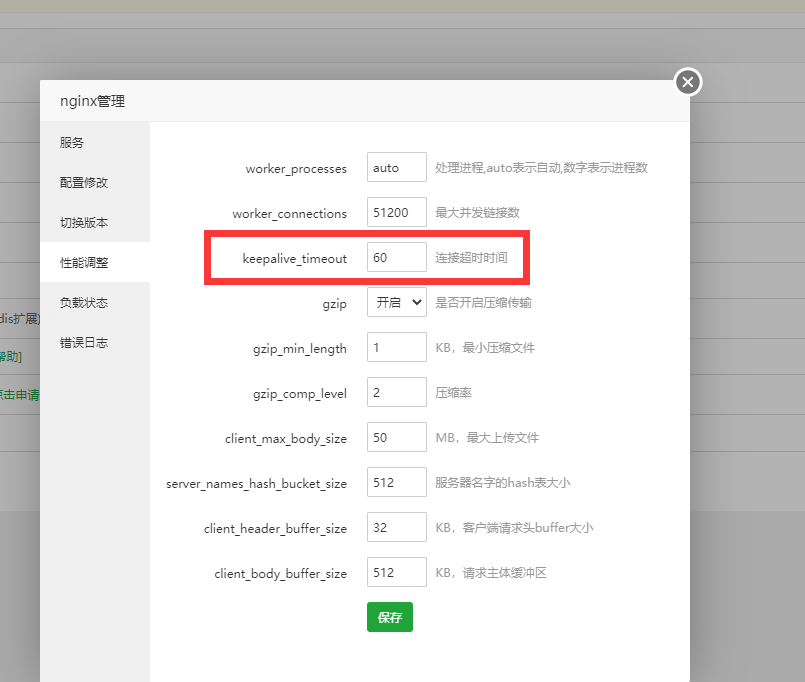Viewport: 805px width, 682px height.
Task: Click the gzip_comp_level label
Action: pos(300,394)
